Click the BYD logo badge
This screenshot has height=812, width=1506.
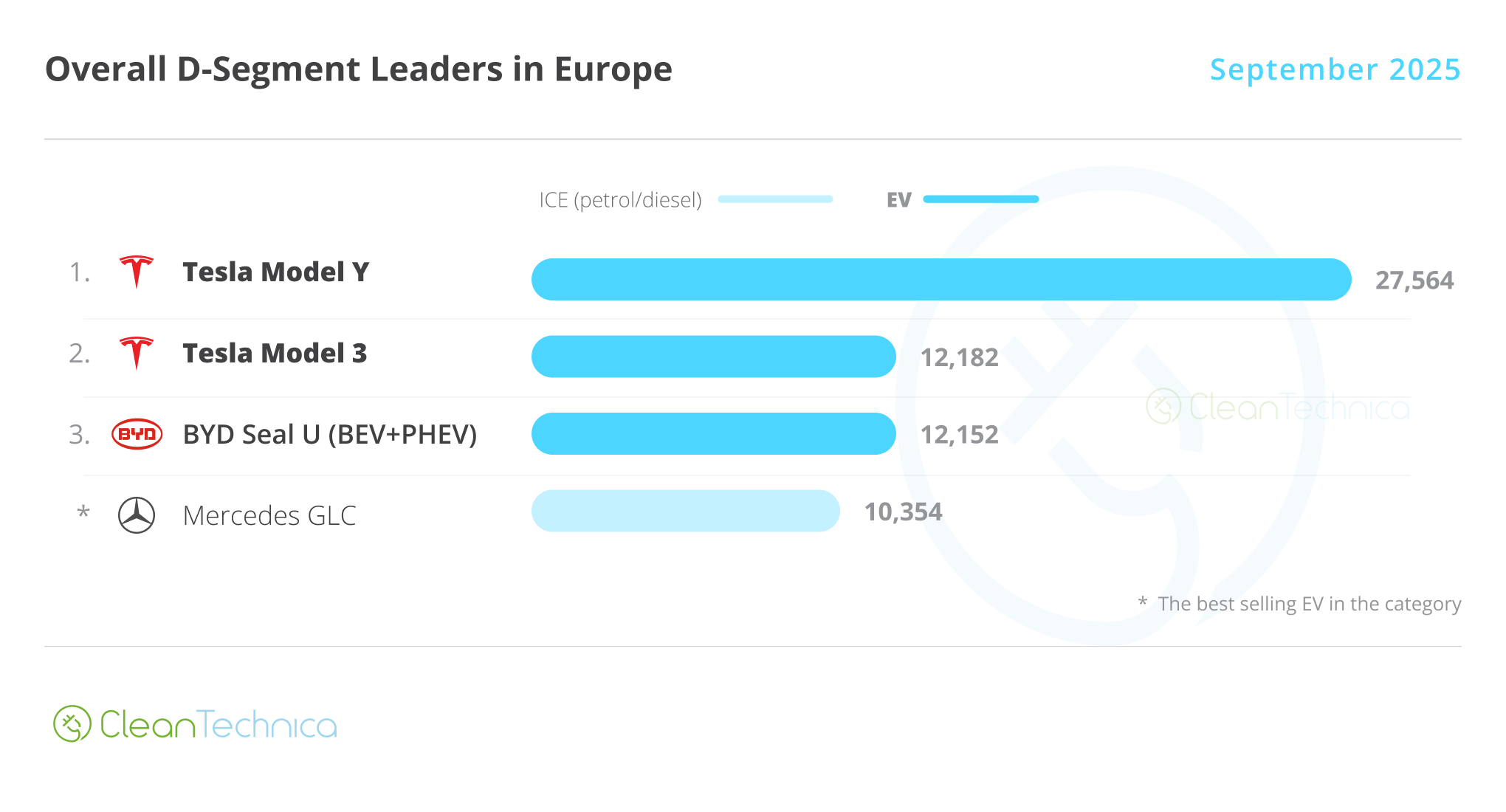(137, 434)
